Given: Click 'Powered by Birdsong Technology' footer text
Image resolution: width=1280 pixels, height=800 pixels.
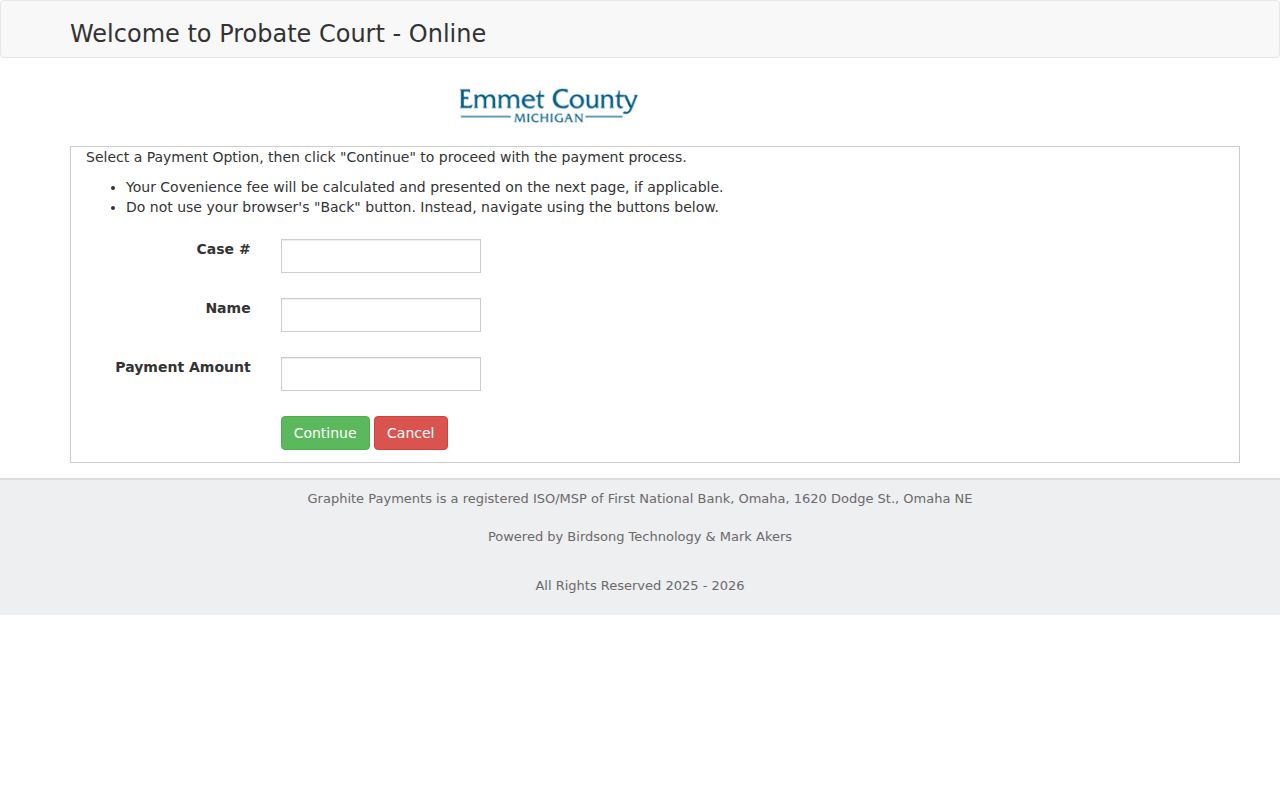Looking at the screenshot, I should [640, 536].
